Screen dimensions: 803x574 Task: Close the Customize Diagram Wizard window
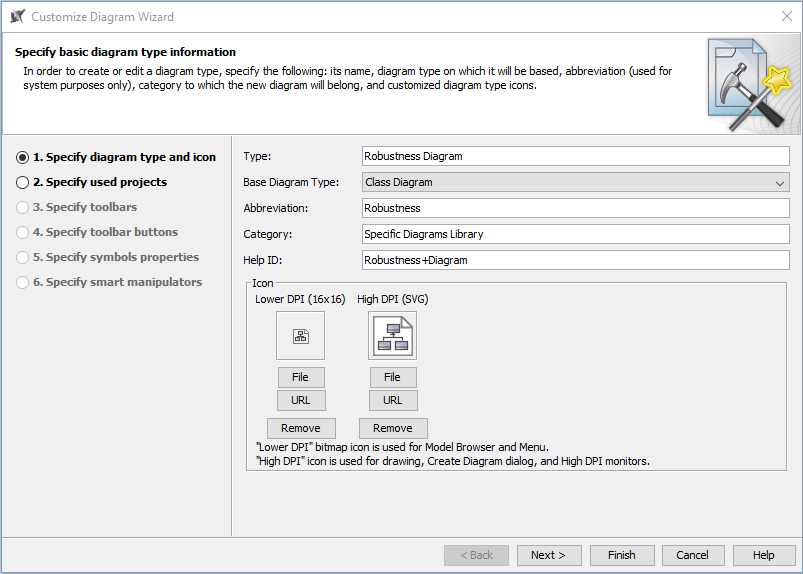pos(786,16)
